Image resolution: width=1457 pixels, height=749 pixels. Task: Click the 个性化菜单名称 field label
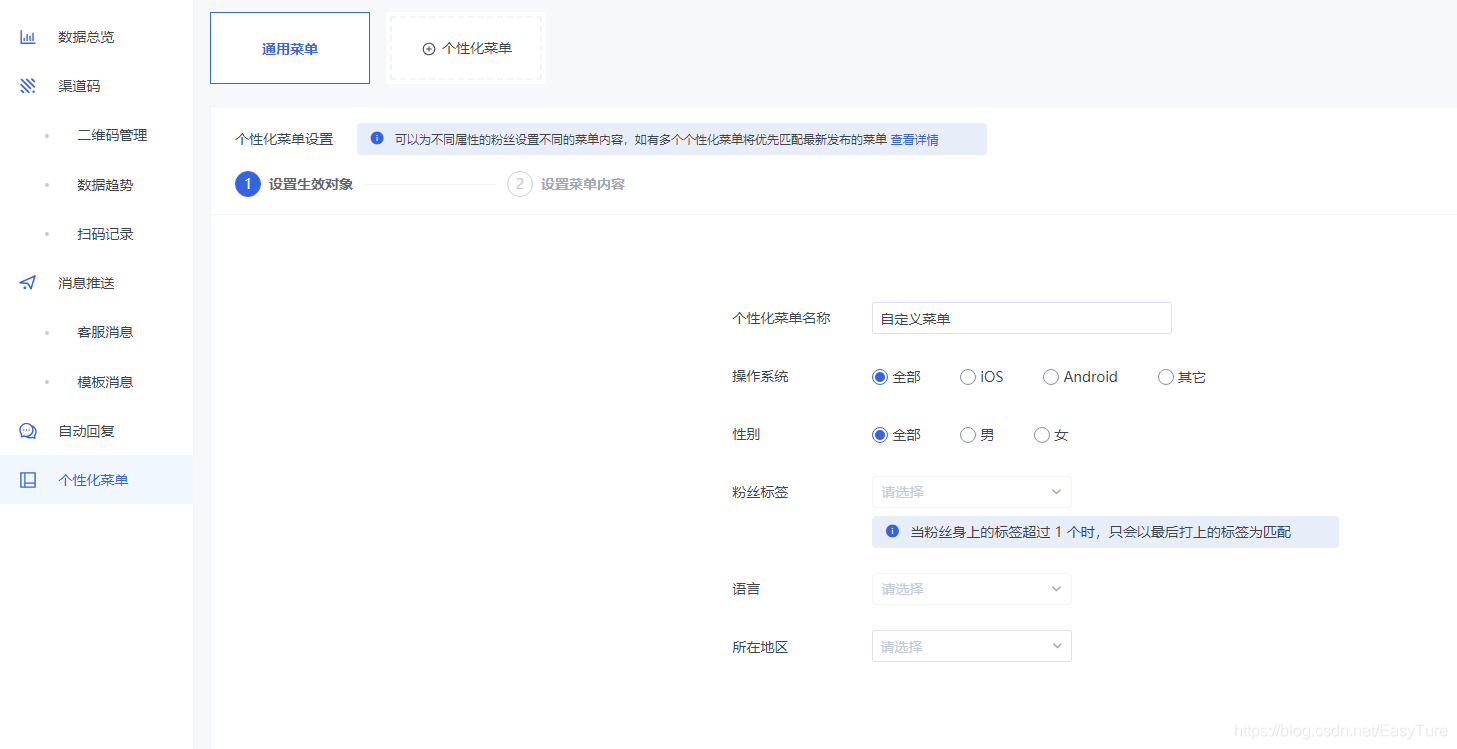click(781, 318)
